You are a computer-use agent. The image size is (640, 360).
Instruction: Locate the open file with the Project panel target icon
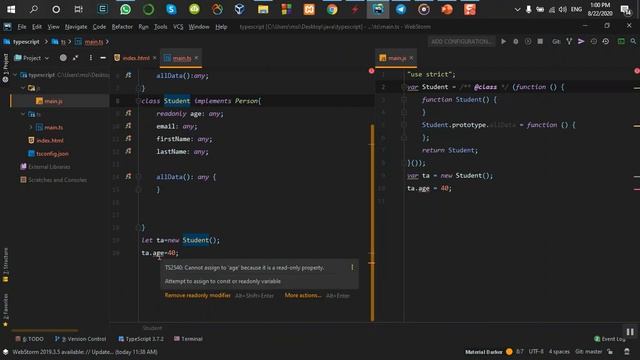coord(63,58)
